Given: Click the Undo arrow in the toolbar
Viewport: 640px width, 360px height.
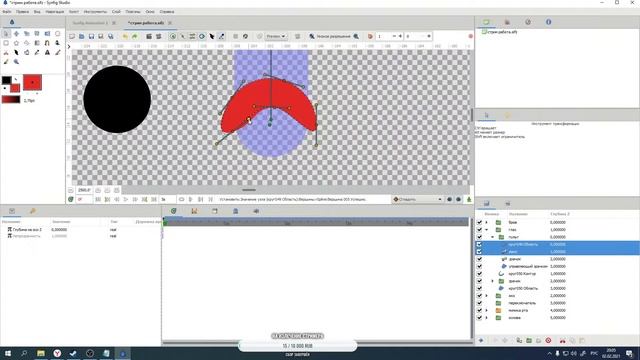Looking at the screenshot, I should (125, 36).
